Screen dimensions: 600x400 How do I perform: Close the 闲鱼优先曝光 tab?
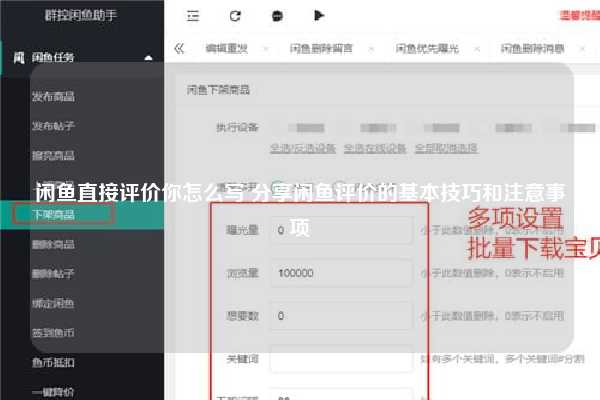point(477,49)
